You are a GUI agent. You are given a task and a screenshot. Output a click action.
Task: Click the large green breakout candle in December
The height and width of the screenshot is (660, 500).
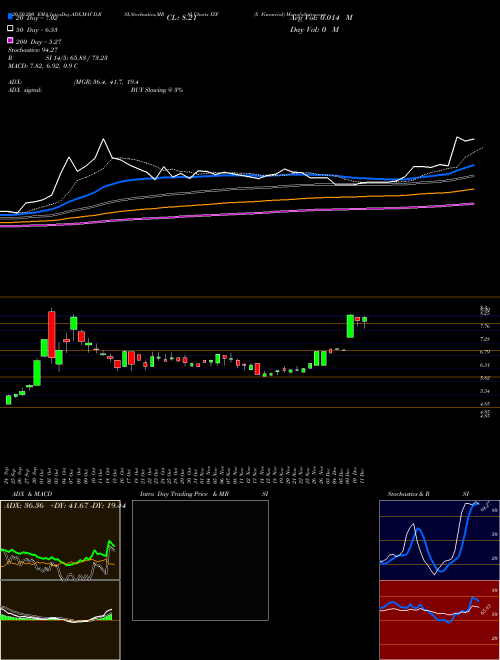coord(350,326)
